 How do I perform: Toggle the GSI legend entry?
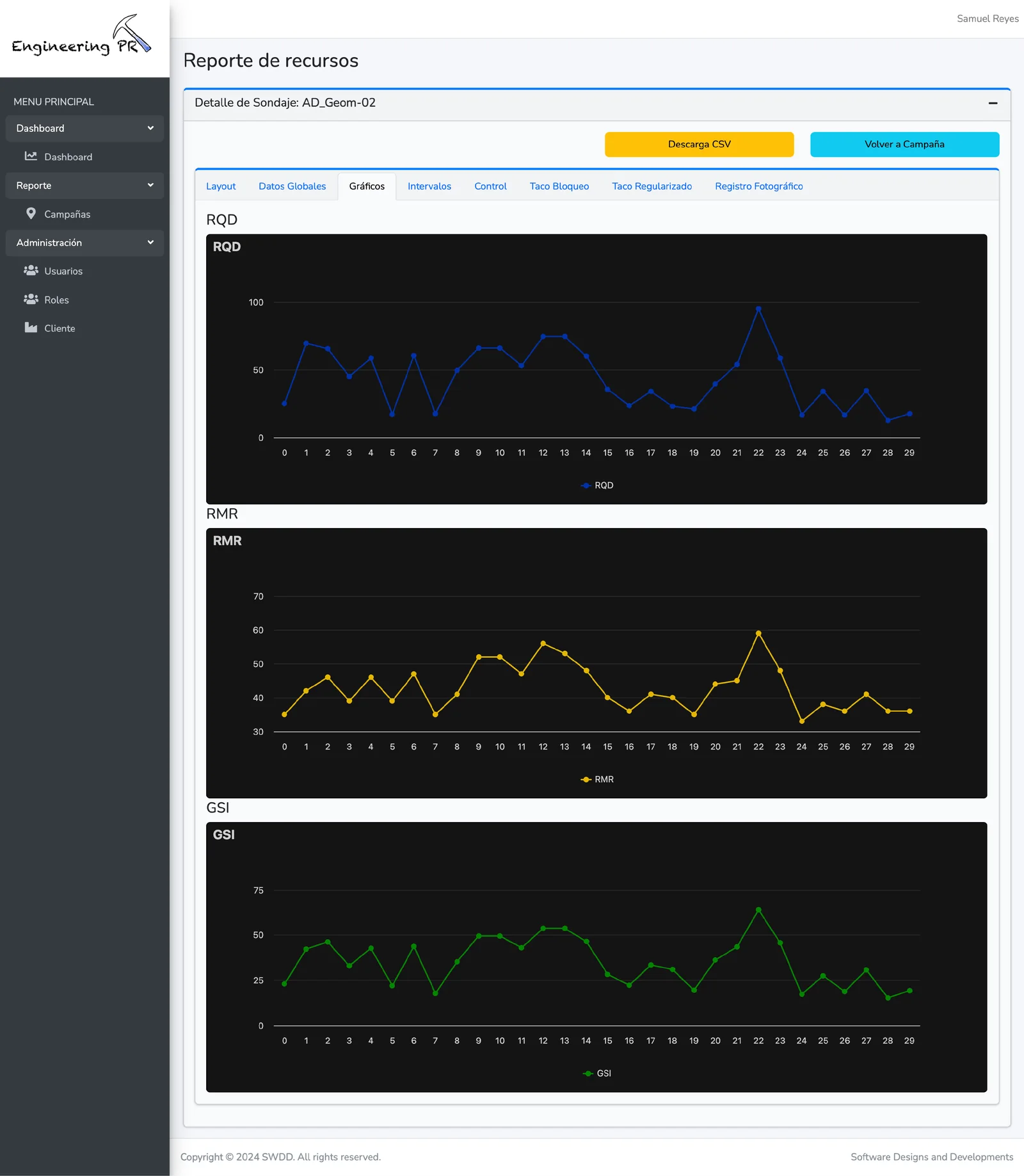tap(597, 1073)
